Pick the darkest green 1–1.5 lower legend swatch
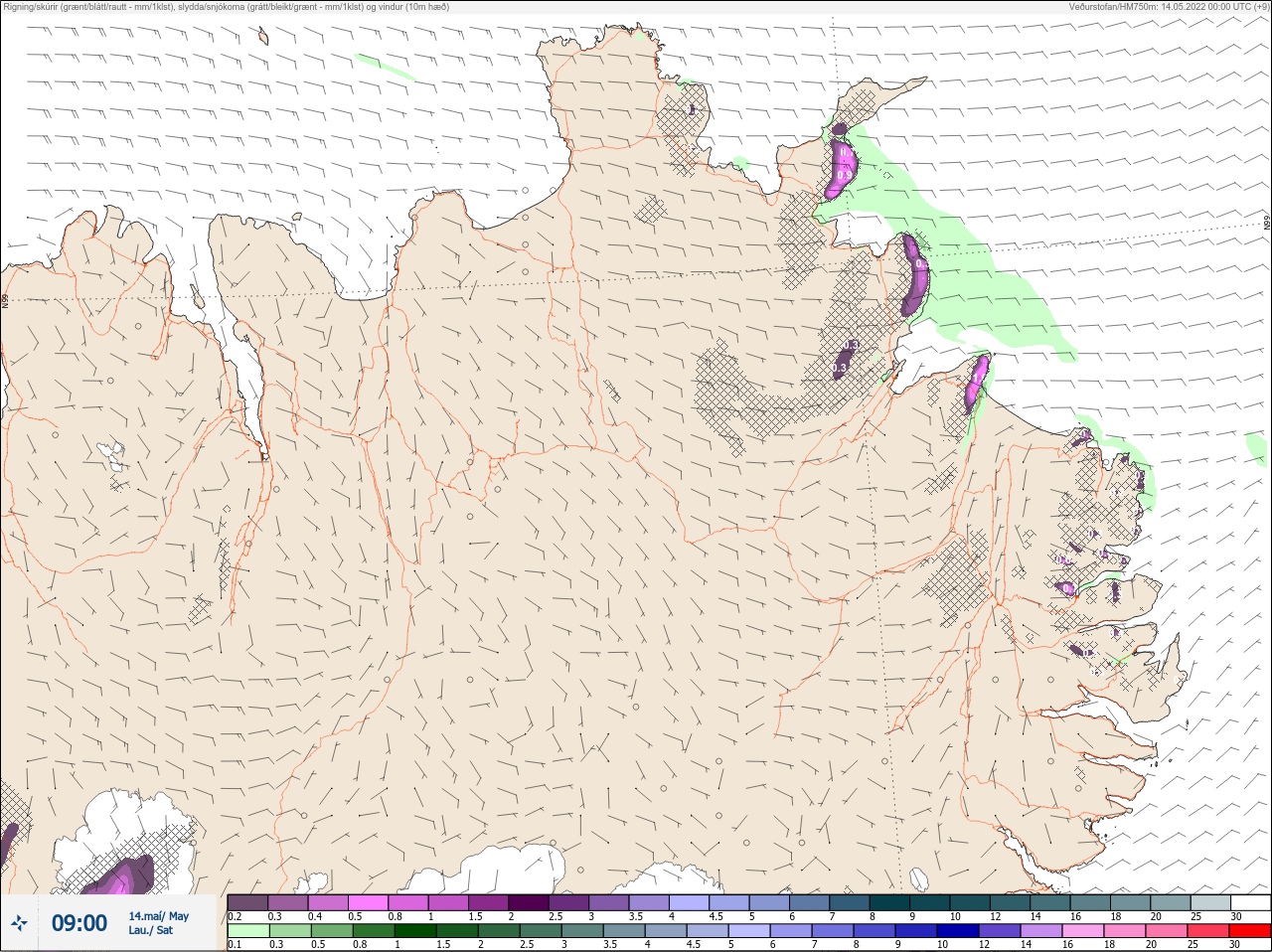The image size is (1272, 952). tap(417, 931)
